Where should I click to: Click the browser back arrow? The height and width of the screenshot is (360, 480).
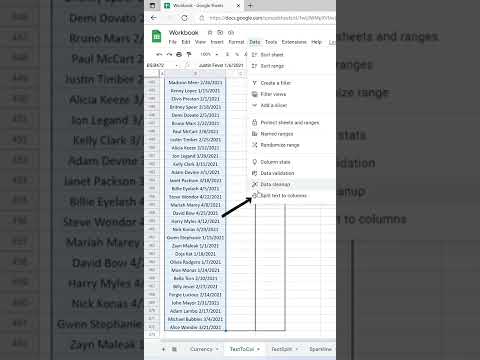tap(153, 18)
